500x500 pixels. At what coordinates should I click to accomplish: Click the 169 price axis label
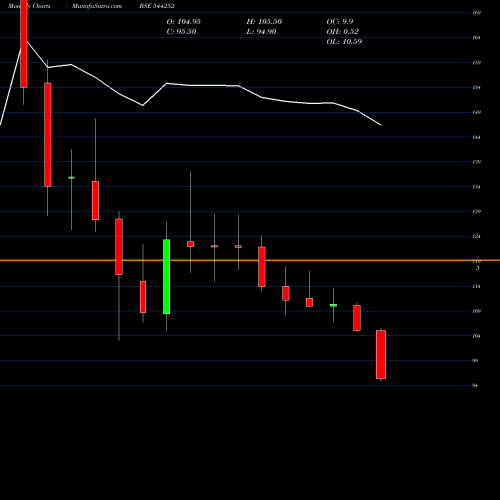[477, 13]
